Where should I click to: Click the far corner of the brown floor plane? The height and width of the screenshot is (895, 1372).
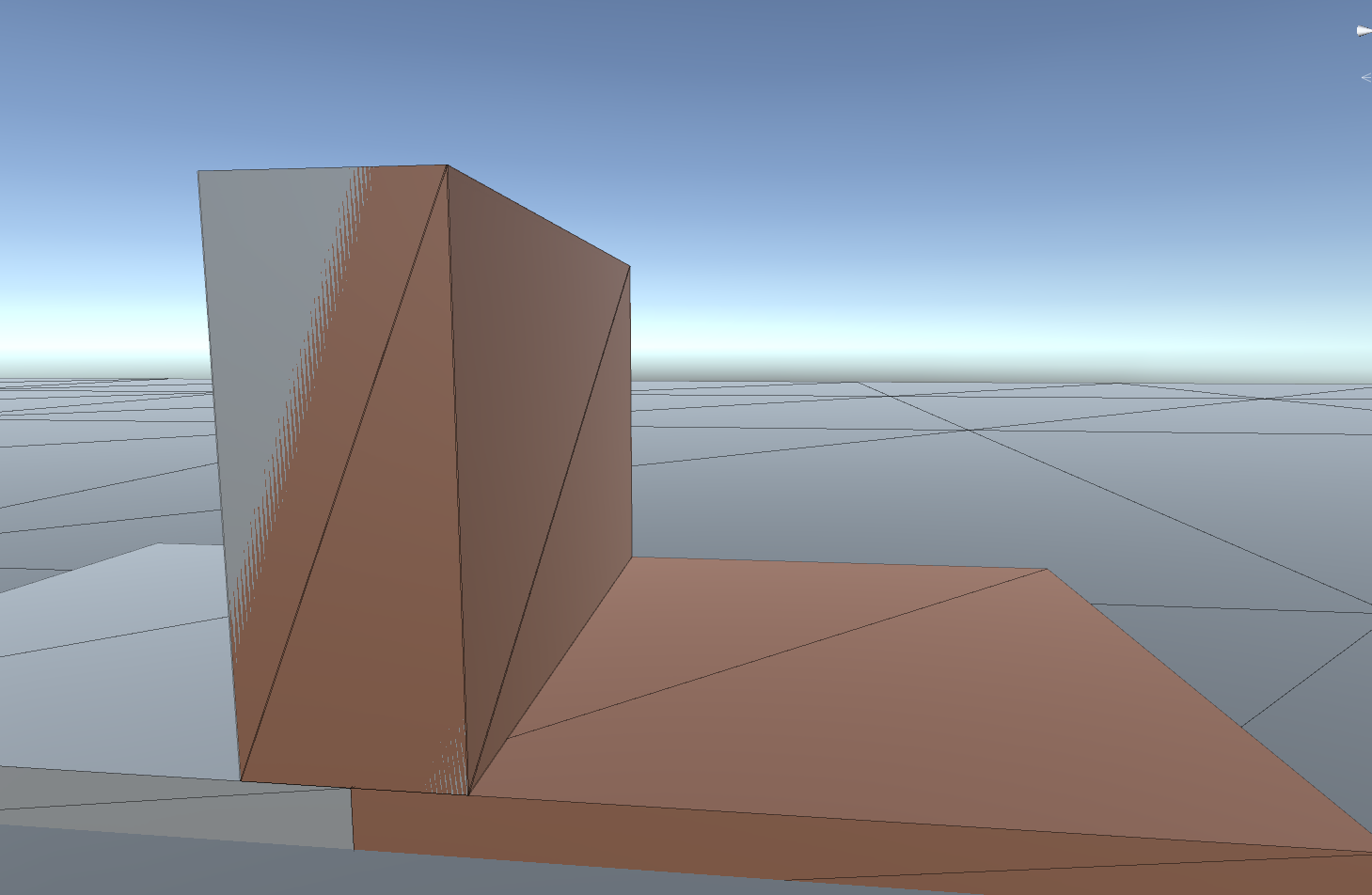coord(1047,569)
